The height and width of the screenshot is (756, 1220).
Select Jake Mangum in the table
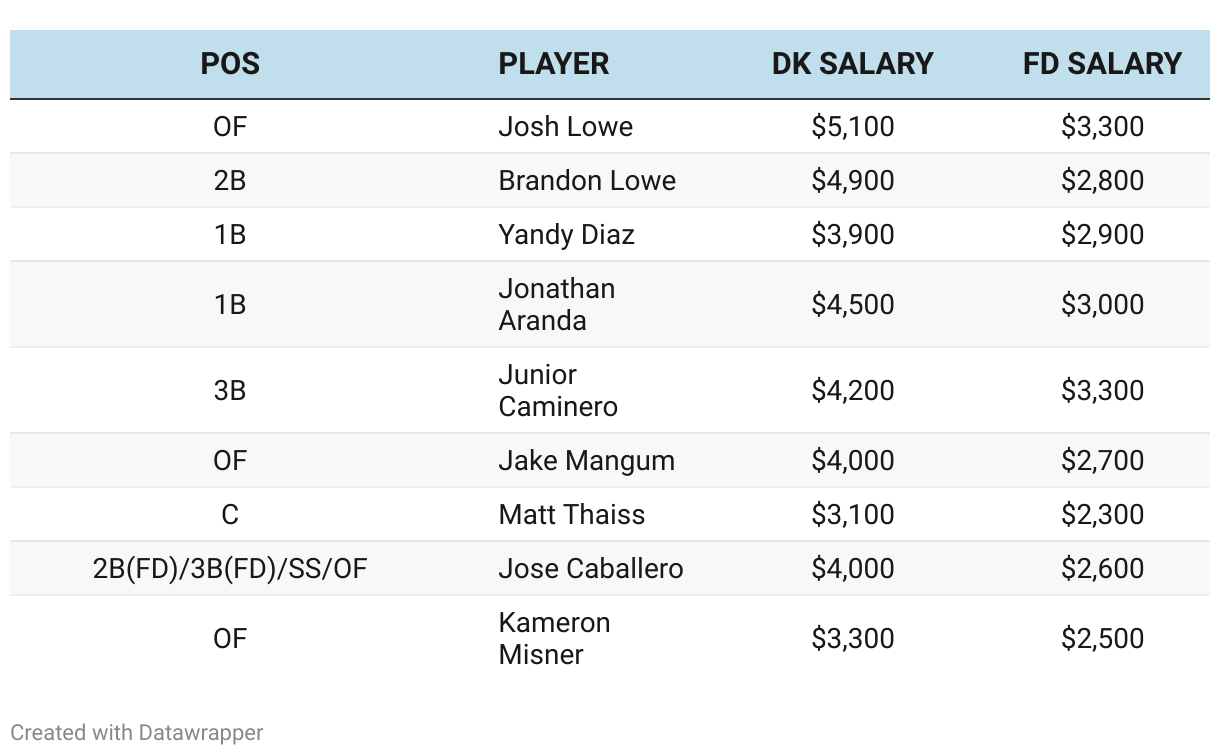click(587, 461)
